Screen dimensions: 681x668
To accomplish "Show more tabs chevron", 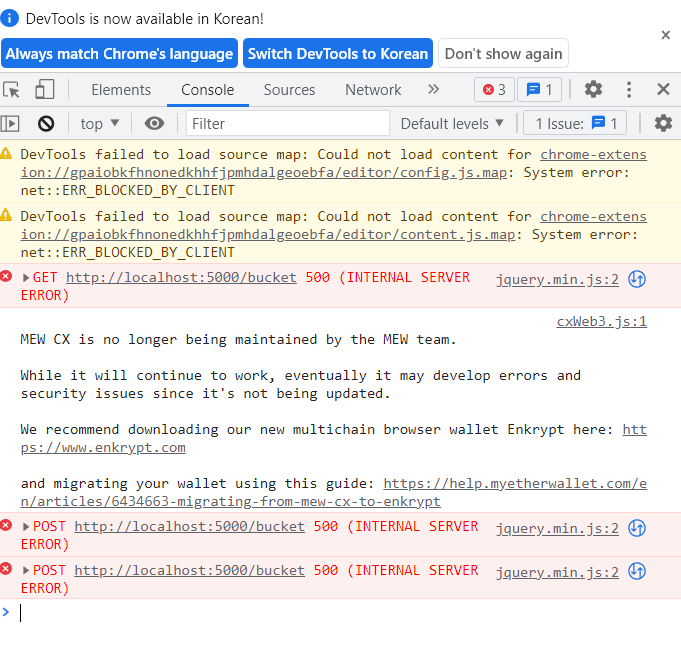I will 433,89.
